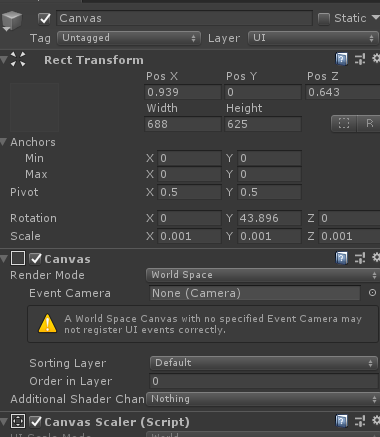Click Anchors Max X field
The image size is (380, 437).
[x=189, y=174]
